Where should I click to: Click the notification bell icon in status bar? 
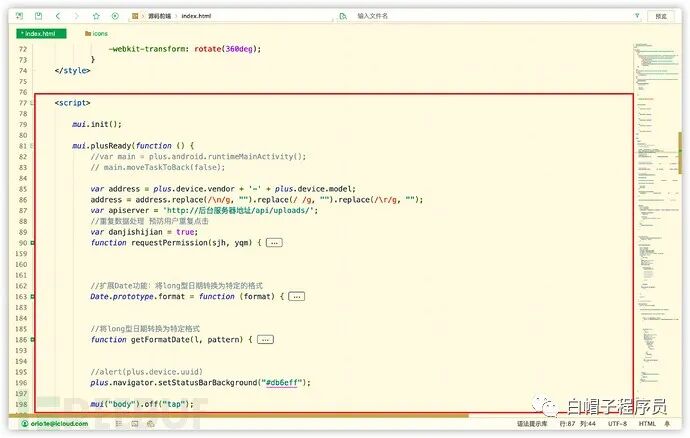click(x=667, y=423)
